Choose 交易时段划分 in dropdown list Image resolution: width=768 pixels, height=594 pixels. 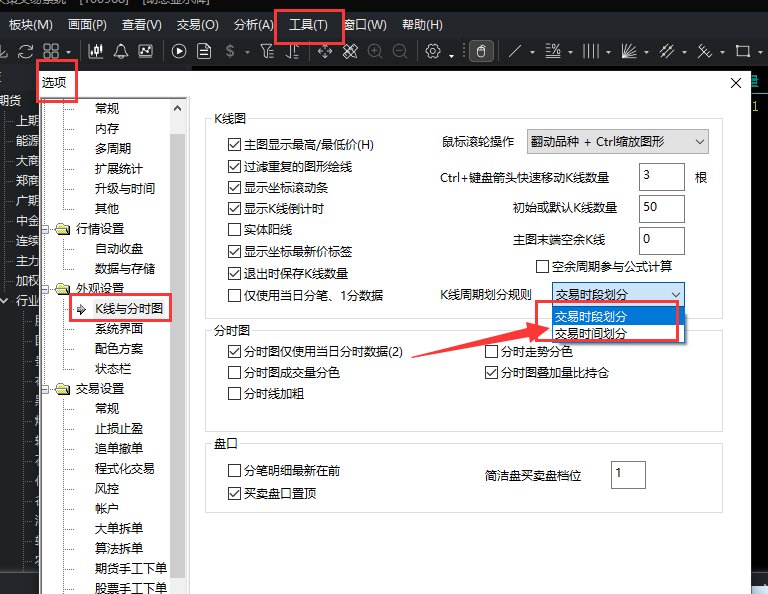click(x=618, y=316)
